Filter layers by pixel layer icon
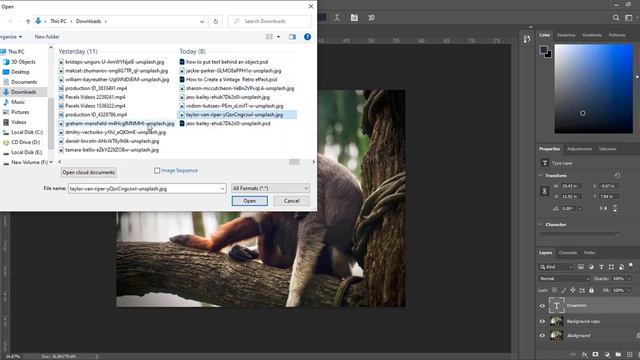Viewport: 640px width, 360px height. pyautogui.click(x=581, y=267)
